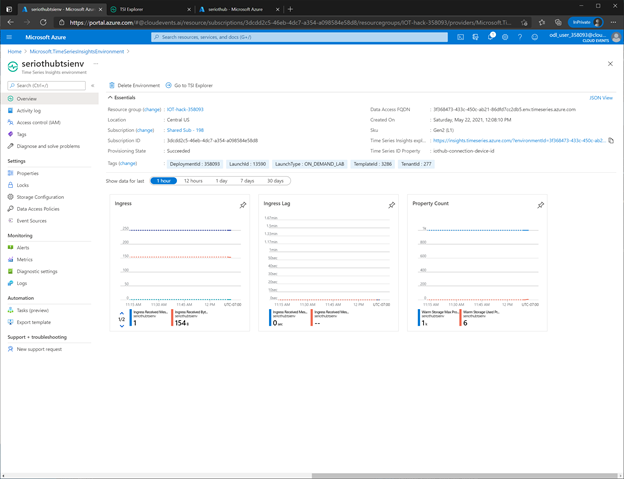Screen dimensions: 624x479
Task: Switch to the TSI Explorer browser tab
Action: click(150, 9)
